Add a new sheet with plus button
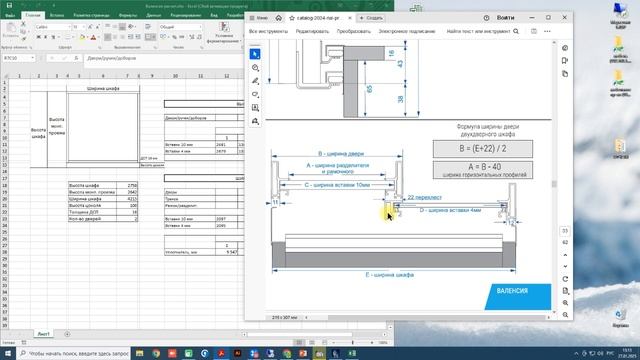 pos(67,334)
